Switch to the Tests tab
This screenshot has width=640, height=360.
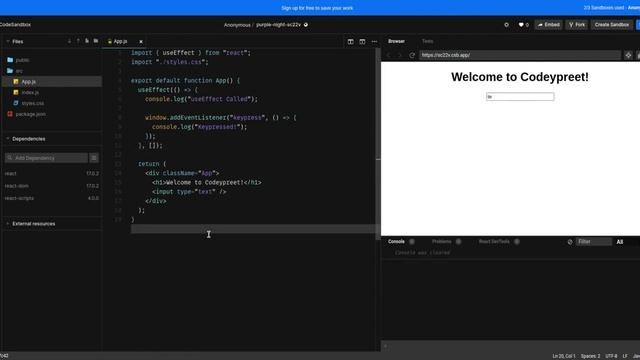427,41
